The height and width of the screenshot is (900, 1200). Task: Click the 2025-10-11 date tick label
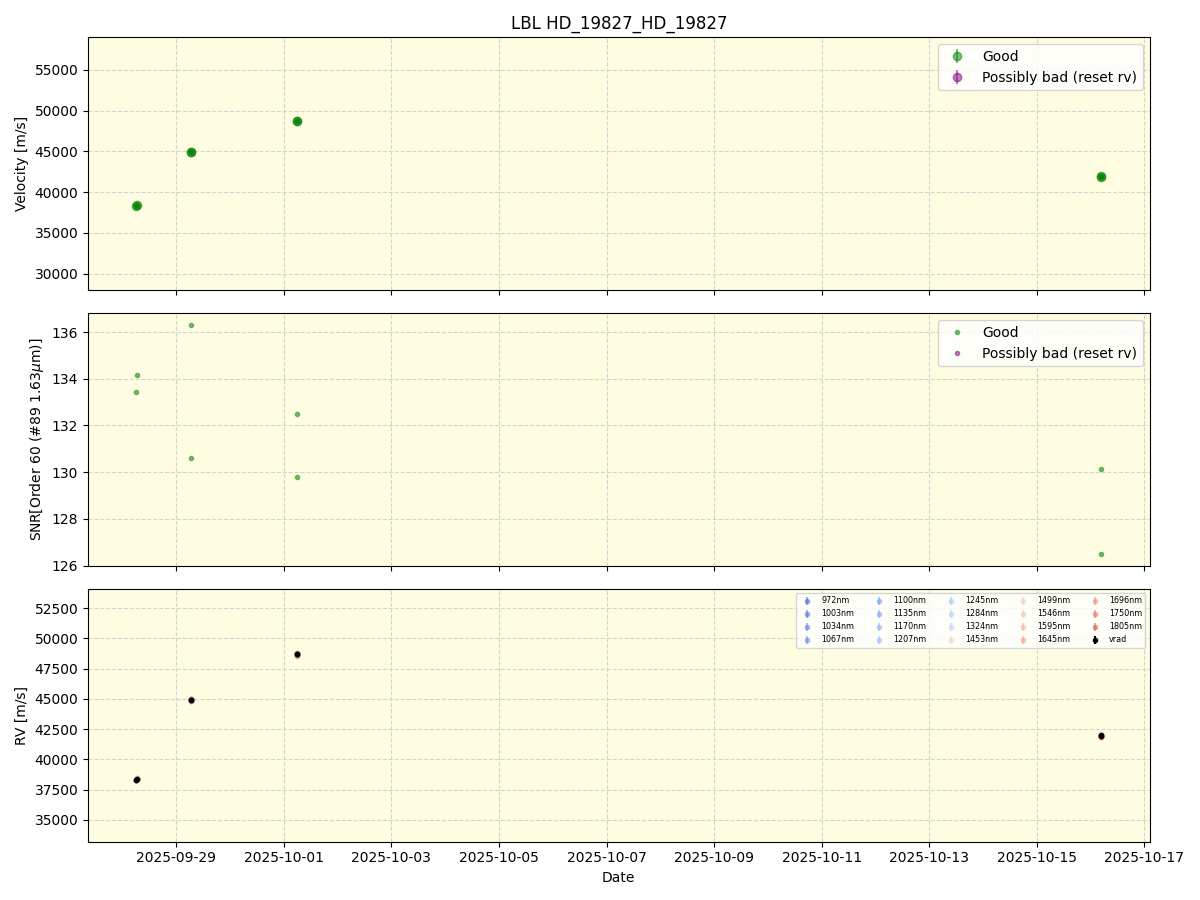(822, 857)
